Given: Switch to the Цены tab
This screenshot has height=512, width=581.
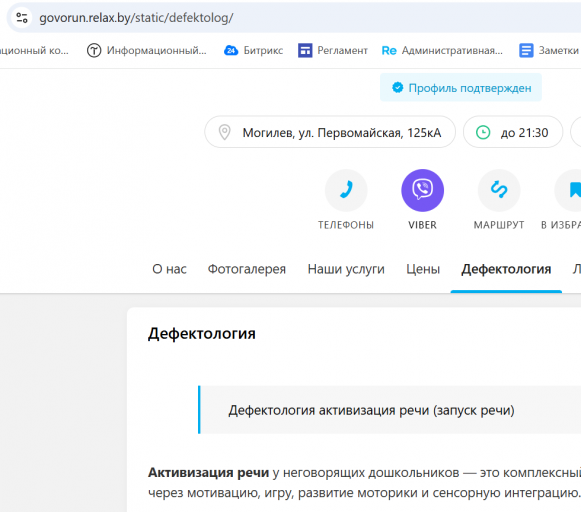Looking at the screenshot, I should click(x=423, y=269).
